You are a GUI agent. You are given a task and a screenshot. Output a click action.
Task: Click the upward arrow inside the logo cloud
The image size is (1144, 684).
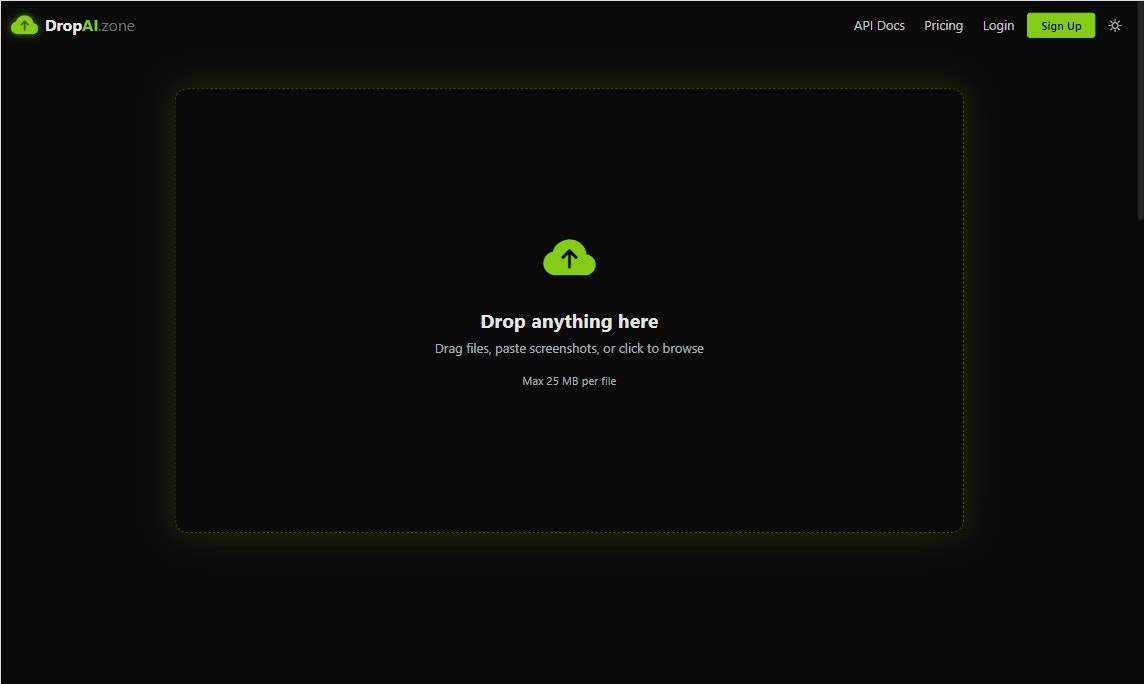coord(23,23)
